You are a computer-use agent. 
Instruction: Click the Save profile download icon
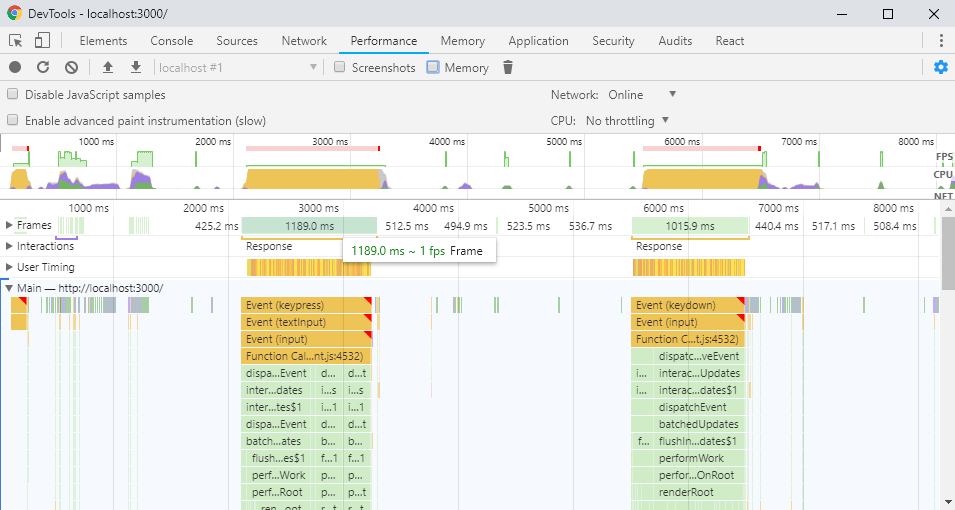[x=136, y=67]
